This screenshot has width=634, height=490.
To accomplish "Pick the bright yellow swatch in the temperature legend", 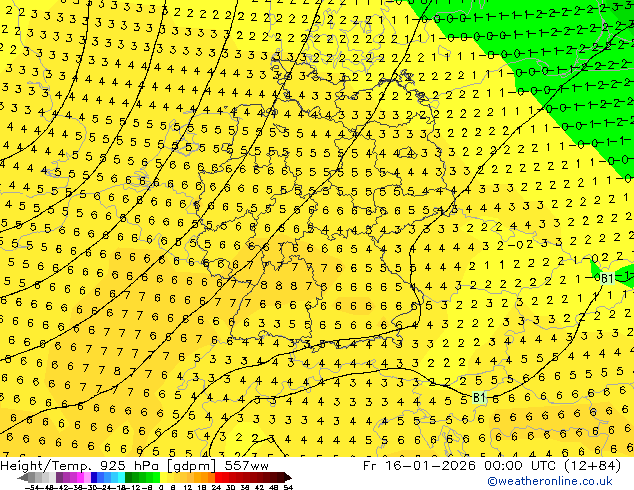I will [163, 477].
